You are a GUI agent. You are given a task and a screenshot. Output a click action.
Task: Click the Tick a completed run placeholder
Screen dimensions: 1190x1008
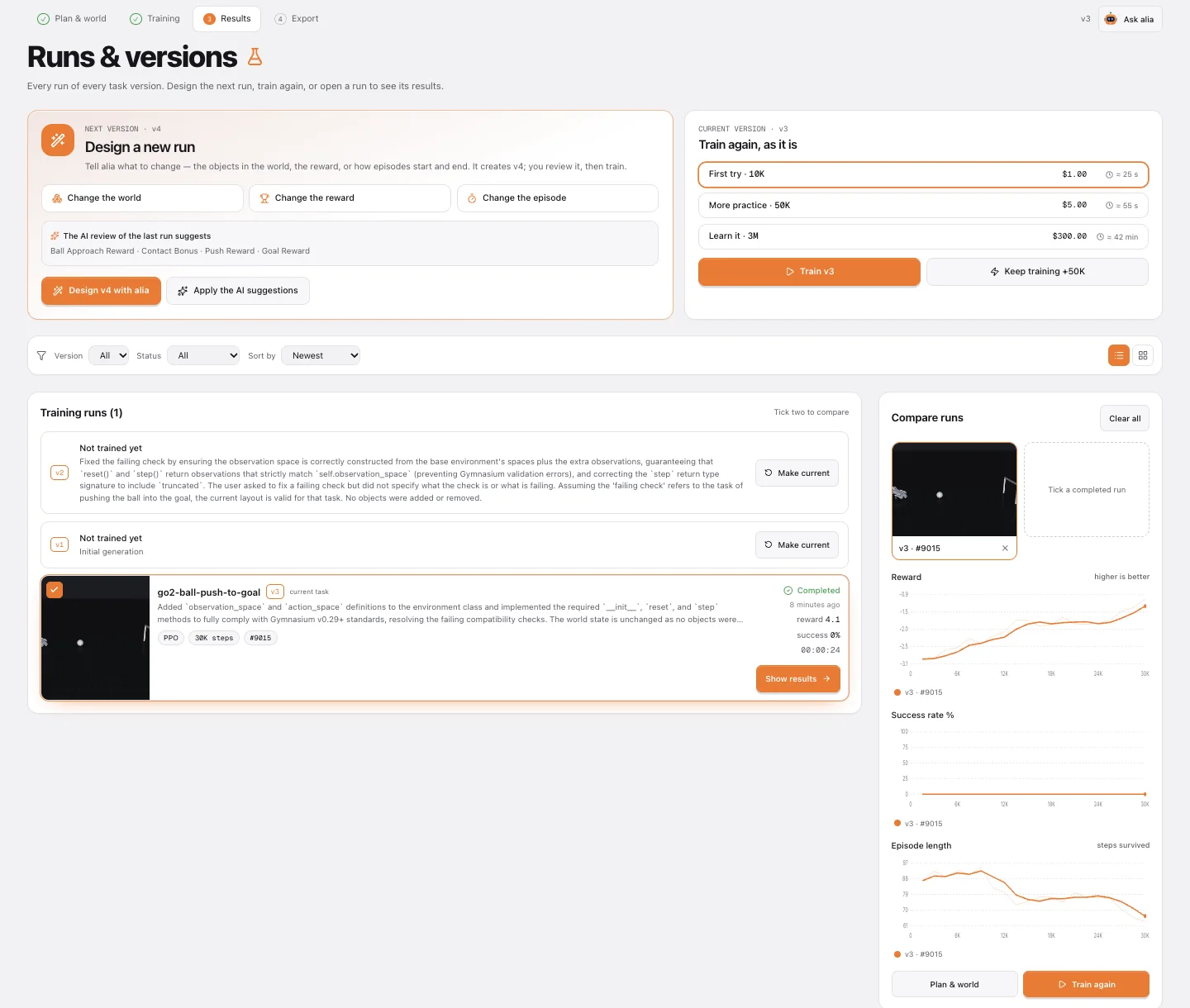[x=1087, y=490]
